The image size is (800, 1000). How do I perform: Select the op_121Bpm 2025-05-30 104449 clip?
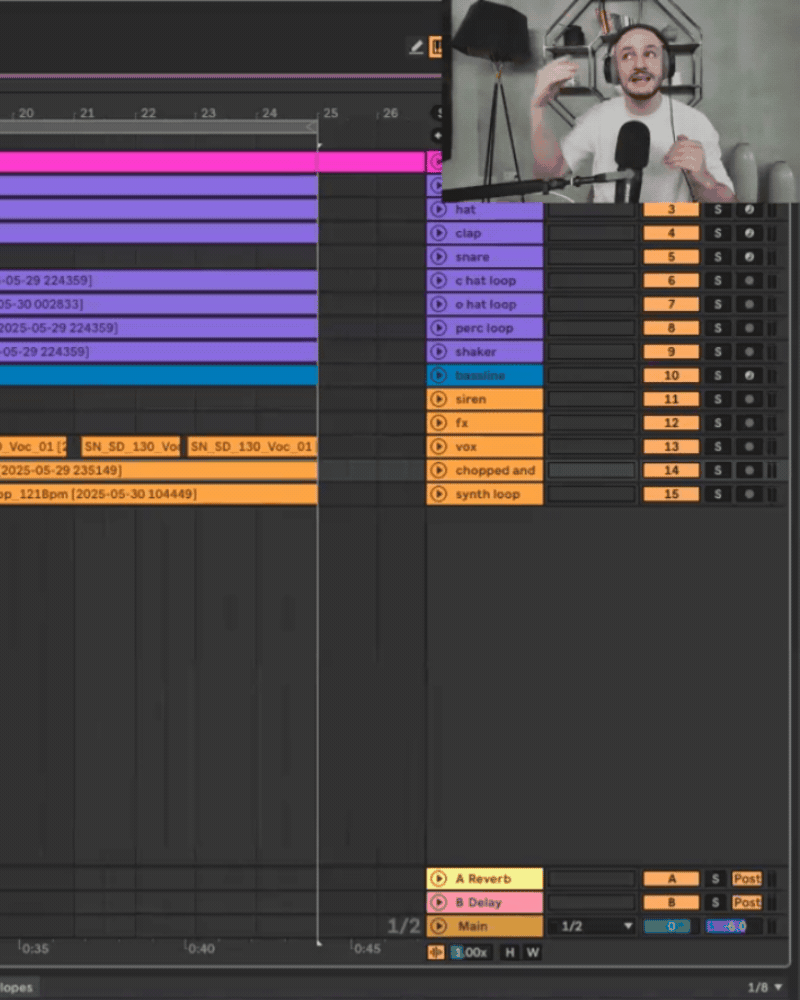158,494
